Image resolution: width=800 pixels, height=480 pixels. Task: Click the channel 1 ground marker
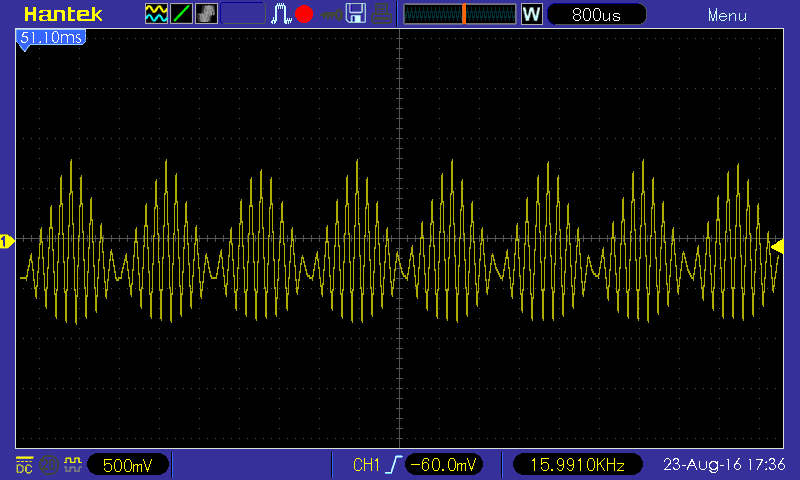tap(7, 241)
